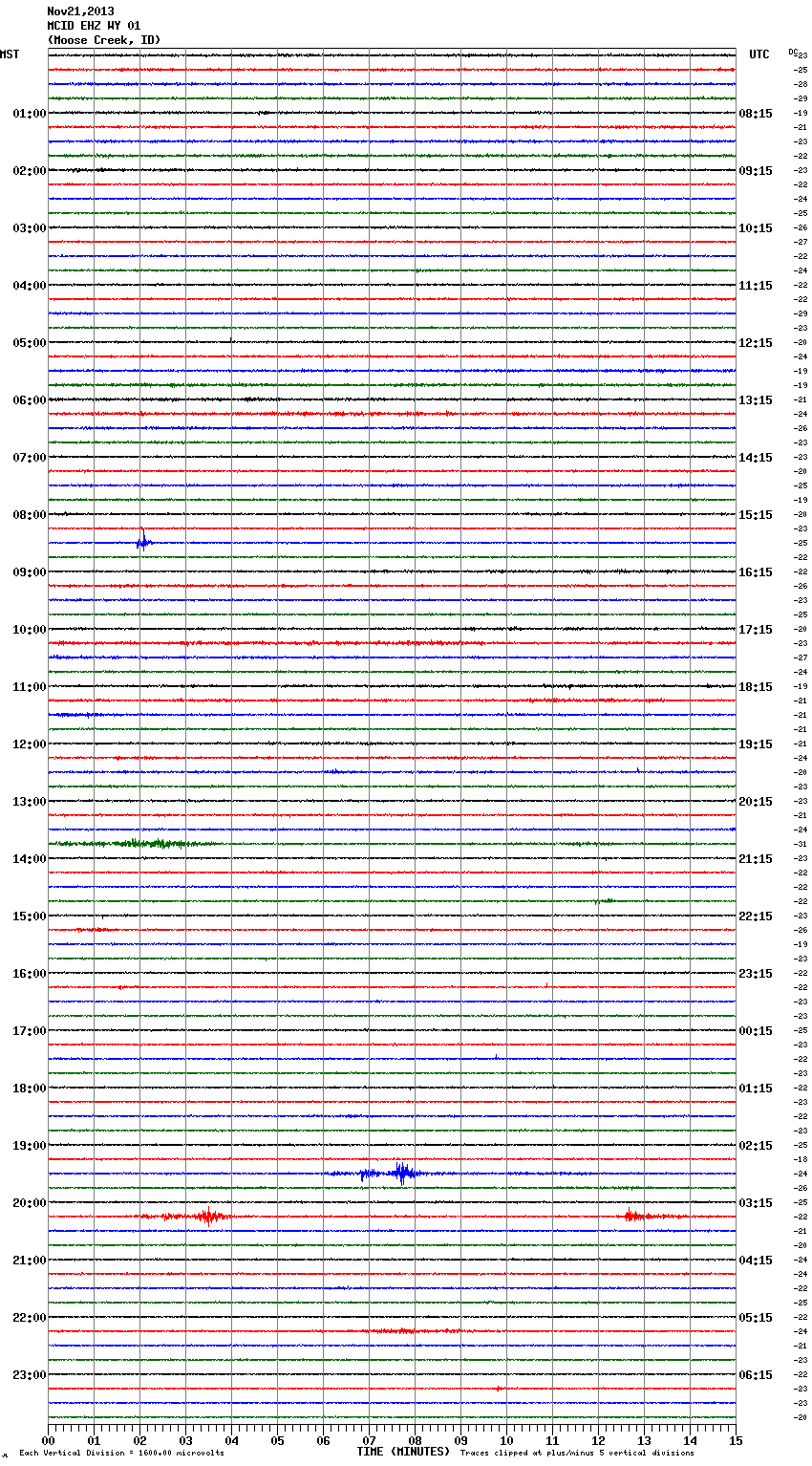Click the 15 minute tick label
The height and width of the screenshot is (1466, 812).
click(x=736, y=1441)
